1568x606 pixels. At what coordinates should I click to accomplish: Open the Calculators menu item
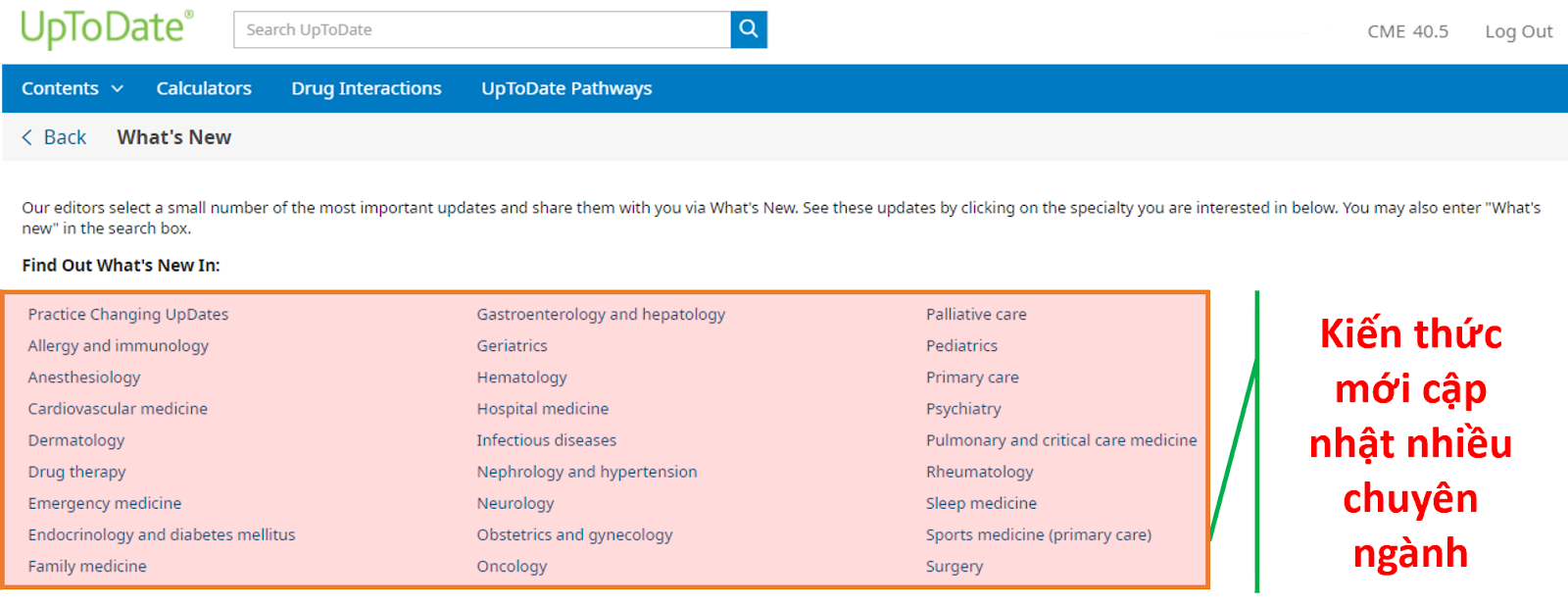coord(204,88)
